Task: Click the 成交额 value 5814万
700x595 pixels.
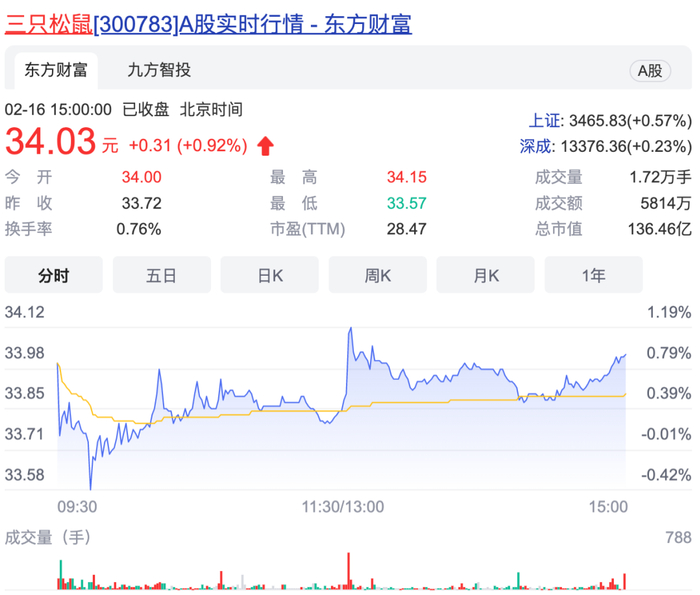Action: point(666,204)
